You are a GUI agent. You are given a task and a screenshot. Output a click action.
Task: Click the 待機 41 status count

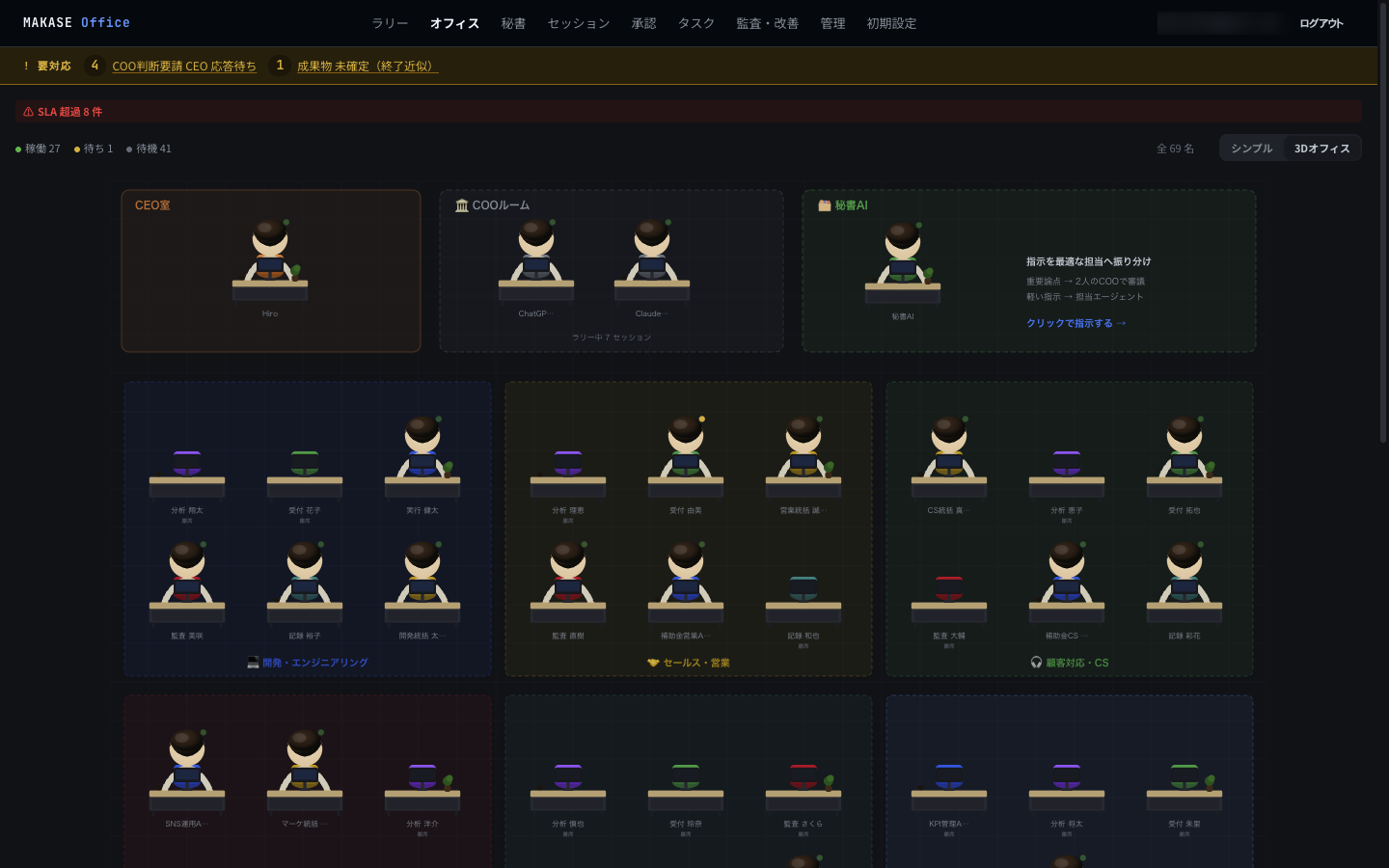tap(149, 149)
